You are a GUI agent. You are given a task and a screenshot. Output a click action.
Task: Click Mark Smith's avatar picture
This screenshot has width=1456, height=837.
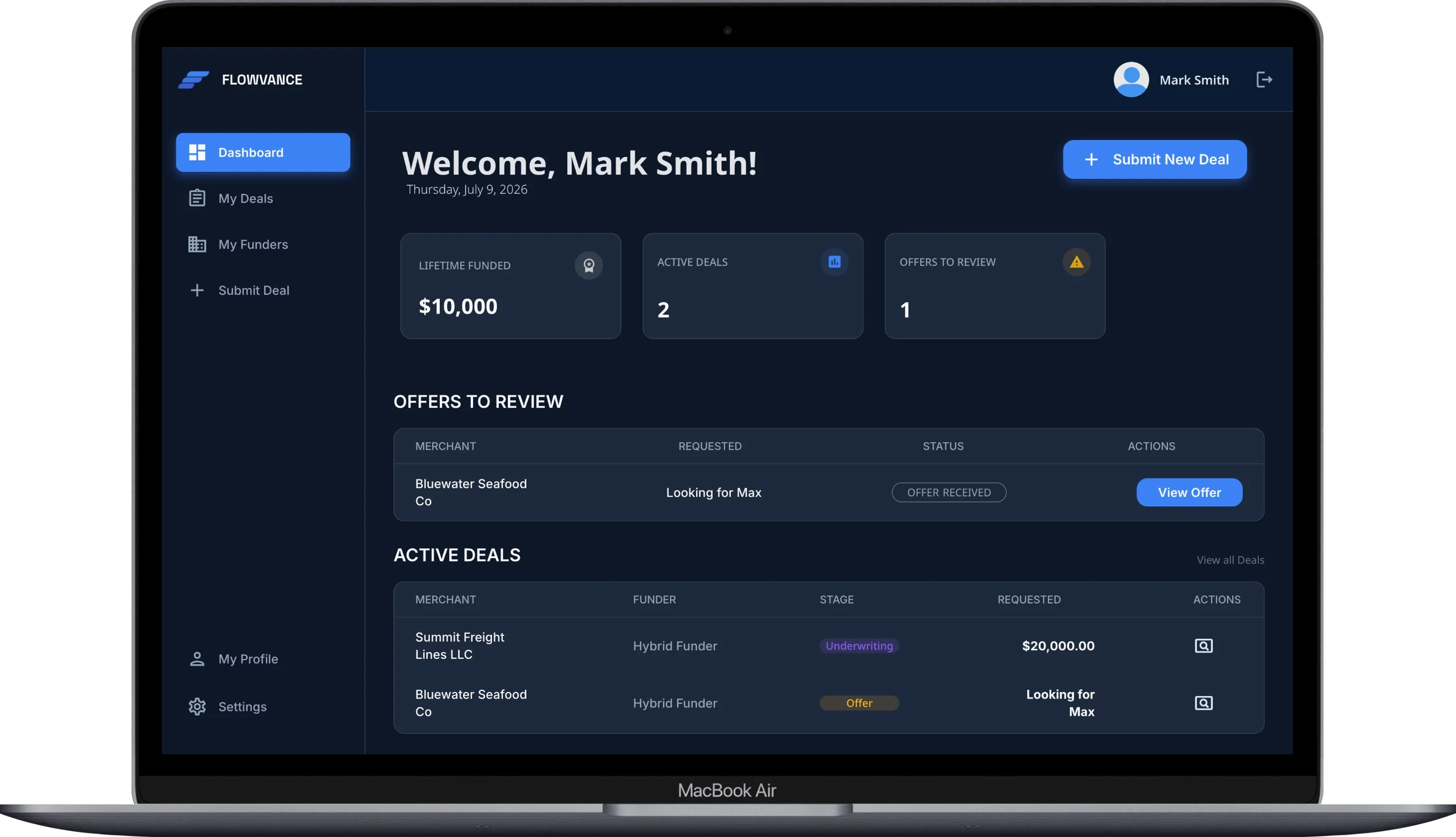click(x=1131, y=79)
